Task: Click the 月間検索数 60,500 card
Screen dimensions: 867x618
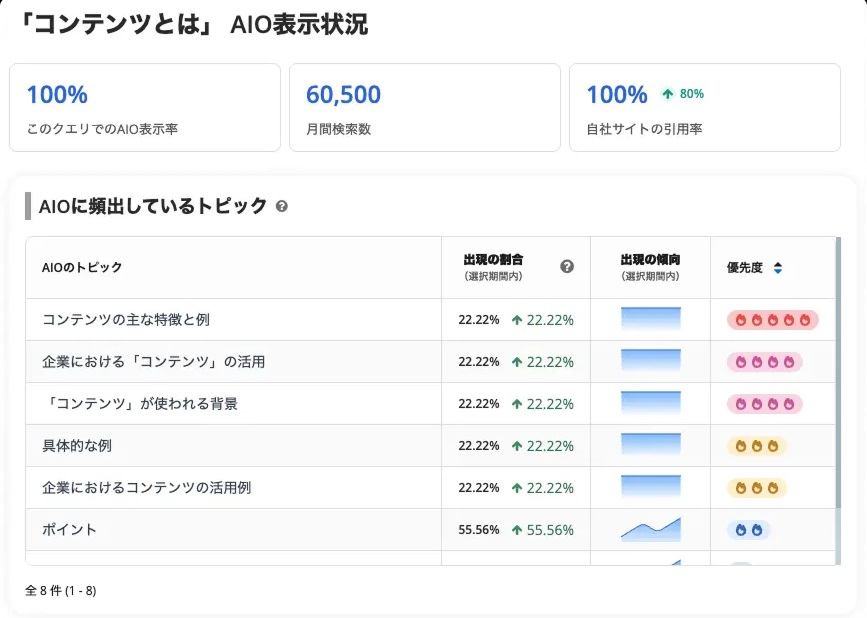Action: [x=424, y=108]
